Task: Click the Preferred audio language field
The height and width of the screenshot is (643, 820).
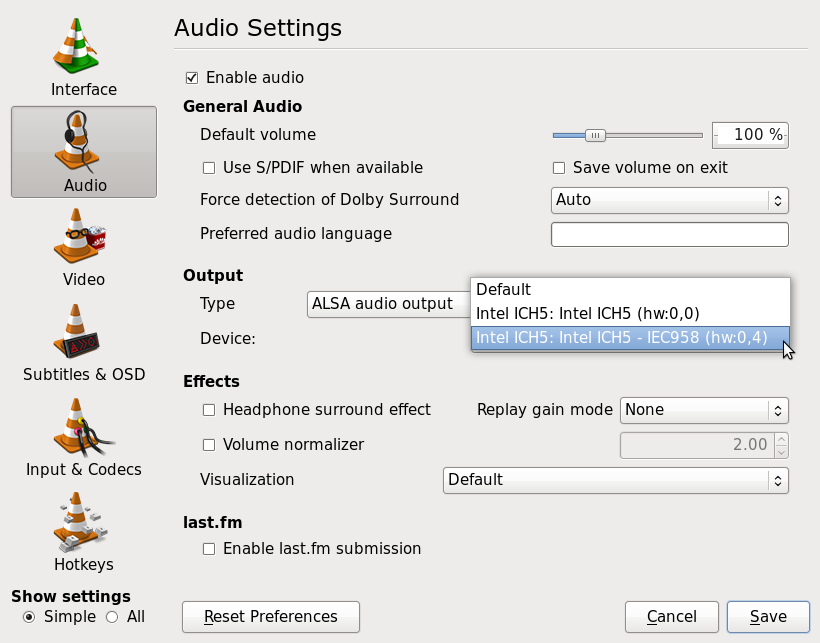Action: (669, 234)
